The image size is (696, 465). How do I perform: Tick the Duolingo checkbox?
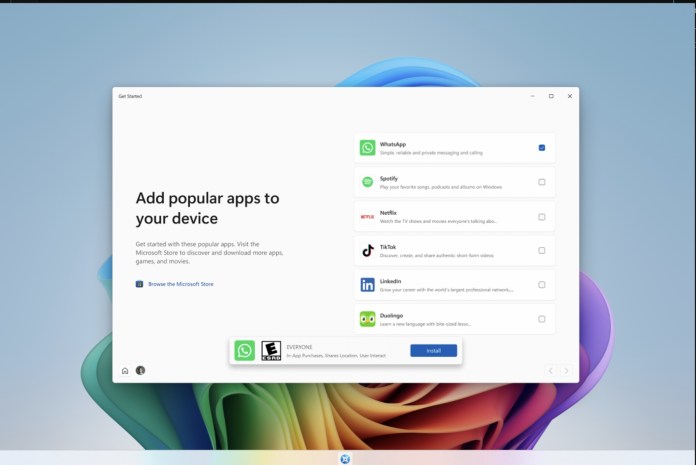542,319
